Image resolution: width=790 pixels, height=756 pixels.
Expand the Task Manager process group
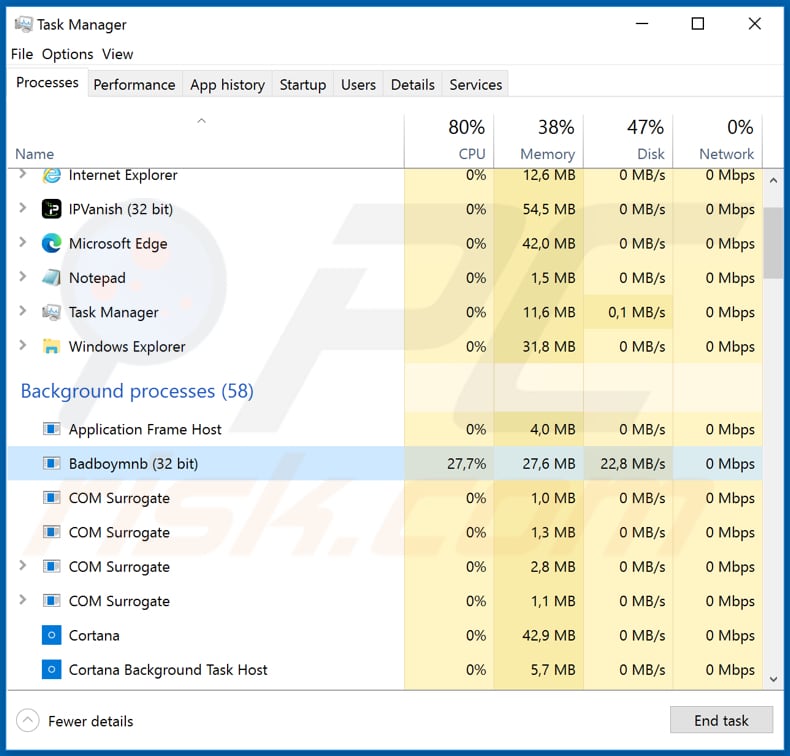[22, 311]
